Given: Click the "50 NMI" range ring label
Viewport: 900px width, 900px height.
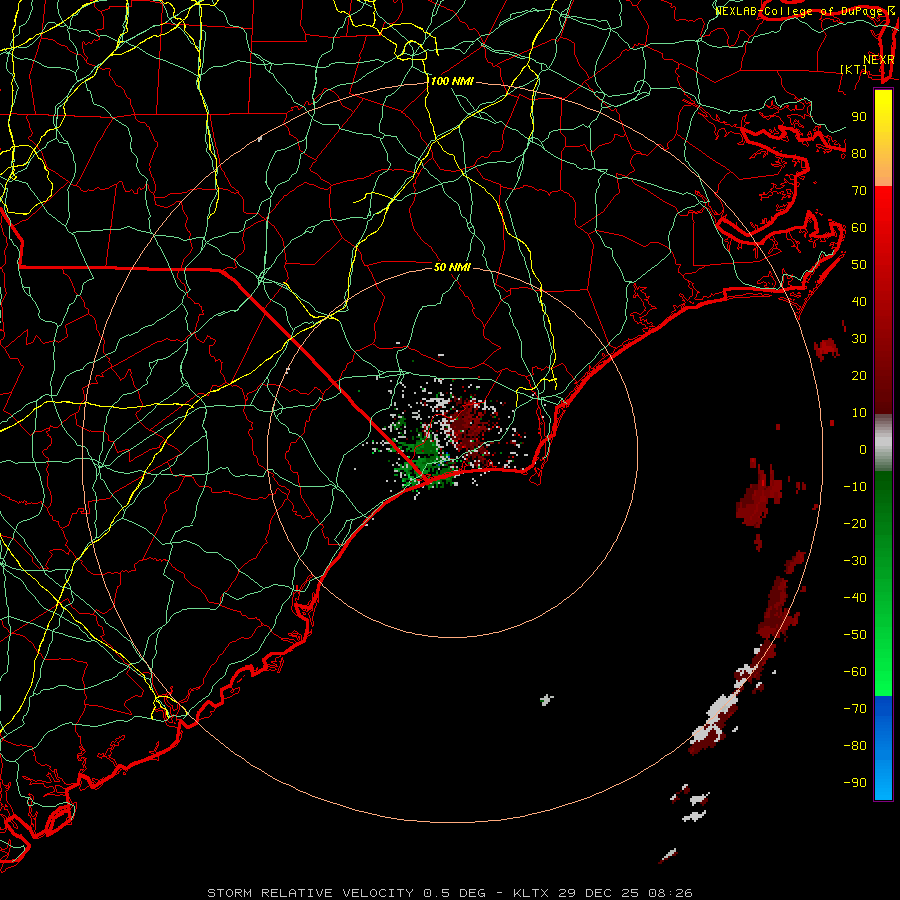Looking at the screenshot, I should (452, 267).
